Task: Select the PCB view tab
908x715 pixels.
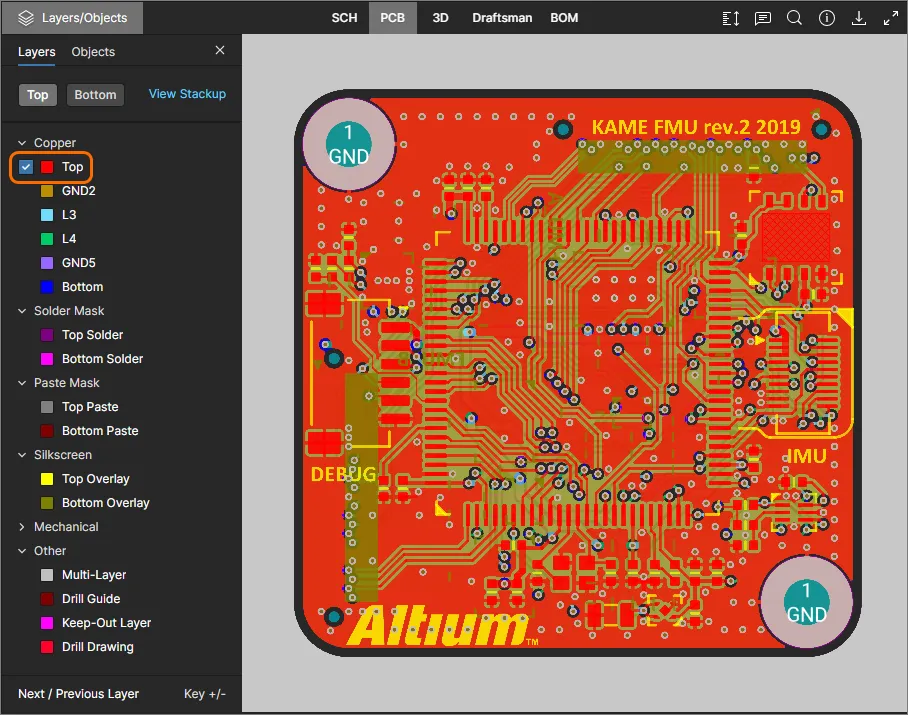Action: tap(393, 18)
